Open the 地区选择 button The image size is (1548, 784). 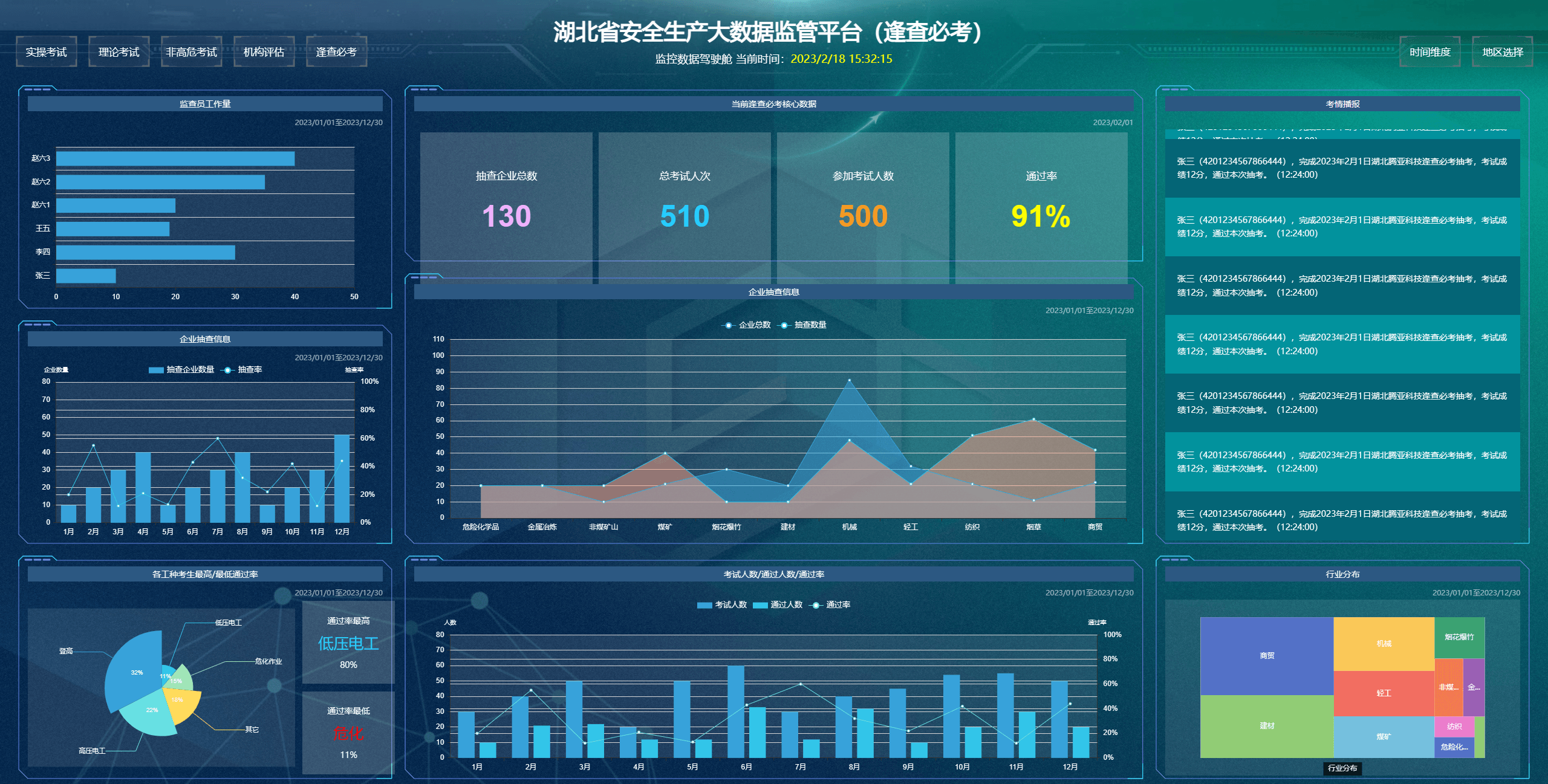point(1503,52)
